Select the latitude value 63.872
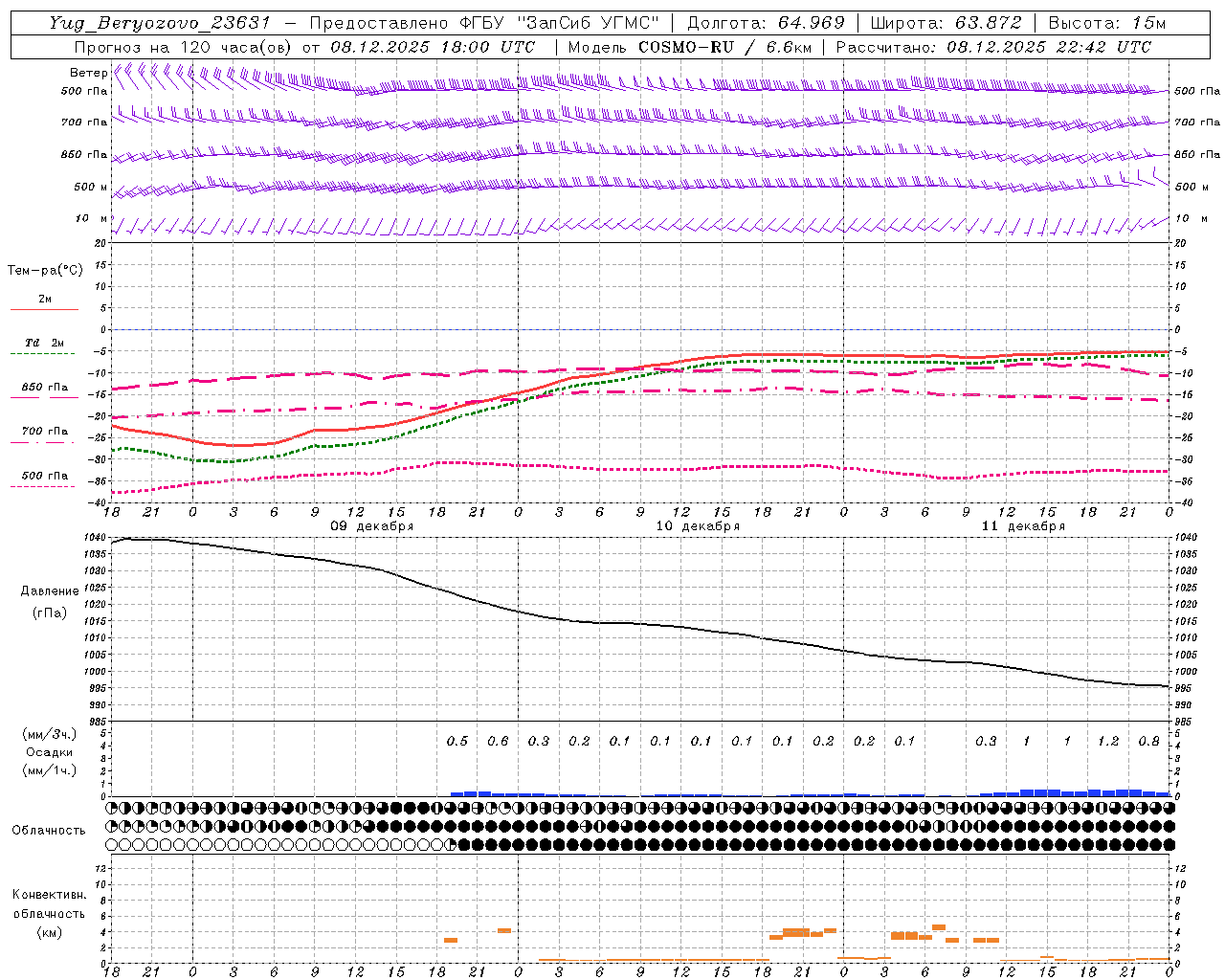The image size is (1225, 980). pyautogui.click(x=989, y=23)
